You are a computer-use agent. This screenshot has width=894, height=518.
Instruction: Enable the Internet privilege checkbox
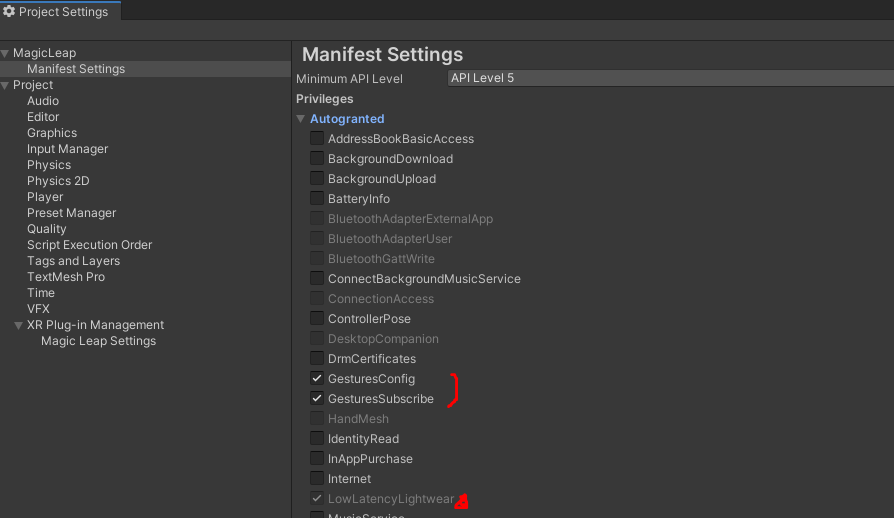point(317,479)
